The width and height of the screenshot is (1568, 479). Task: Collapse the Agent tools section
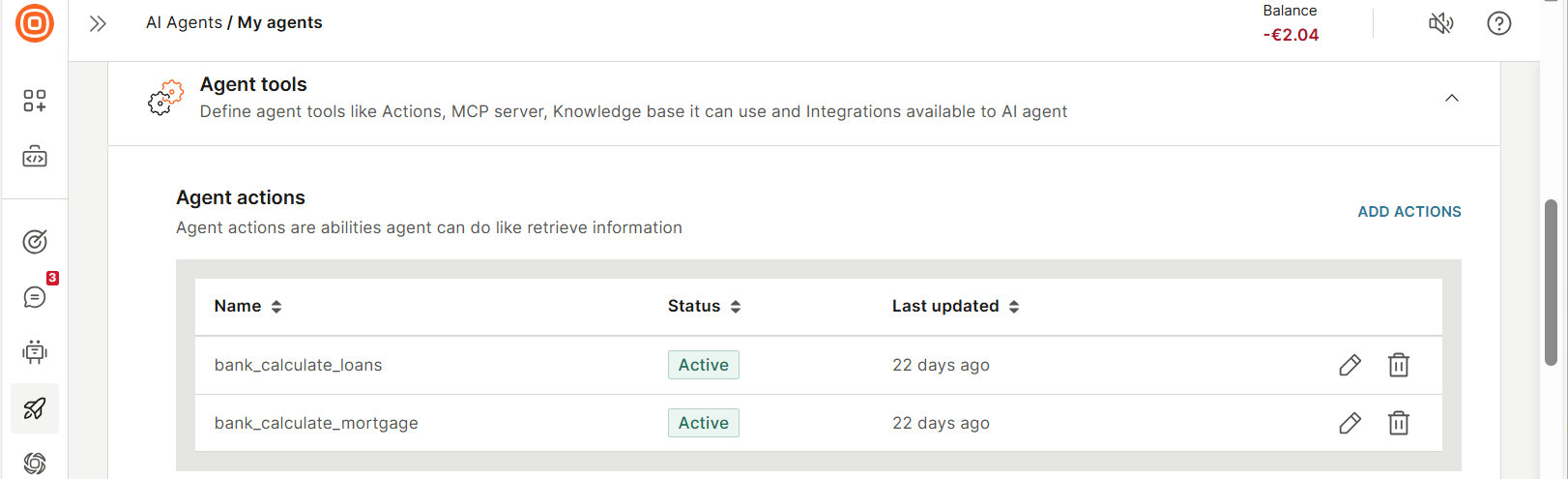point(1451,98)
